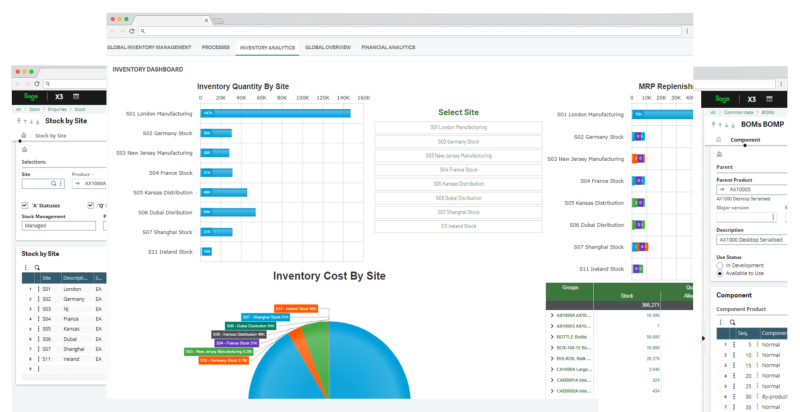Viewport: 800px width, 412px height.
Task: Open home icon beside Component tab in BOMs
Action: pyautogui.click(x=718, y=140)
